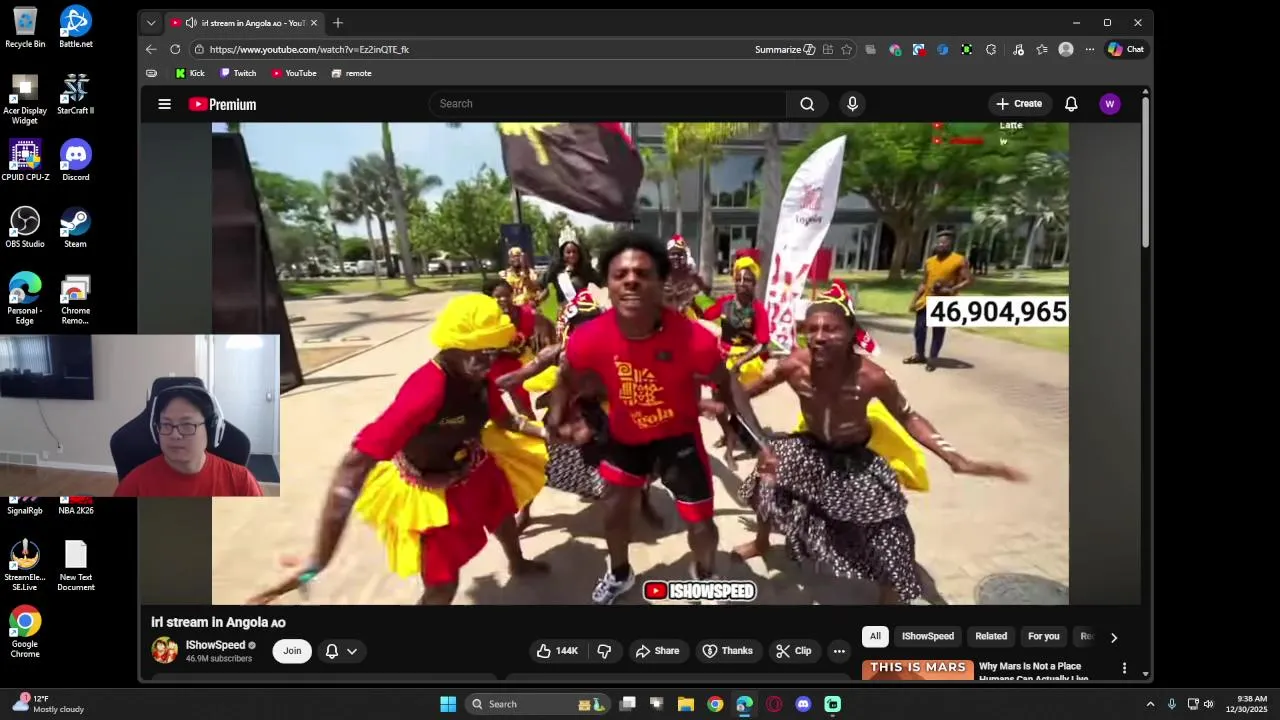Screen dimensions: 1280x720
Task: Start voice search with microphone icon
Action: point(852,104)
